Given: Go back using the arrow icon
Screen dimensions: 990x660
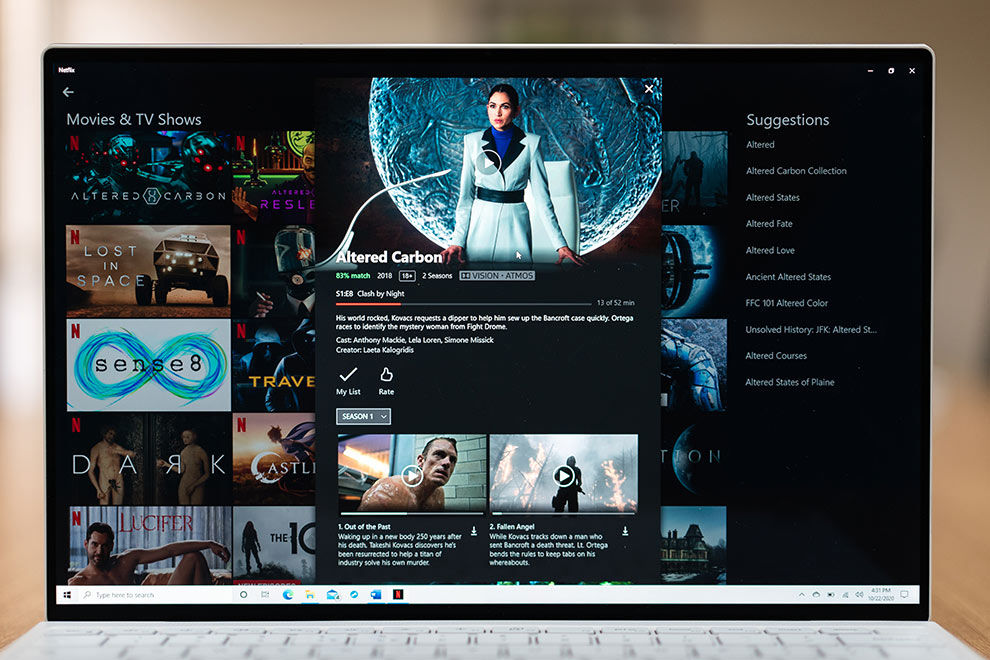Looking at the screenshot, I should pyautogui.click(x=68, y=92).
